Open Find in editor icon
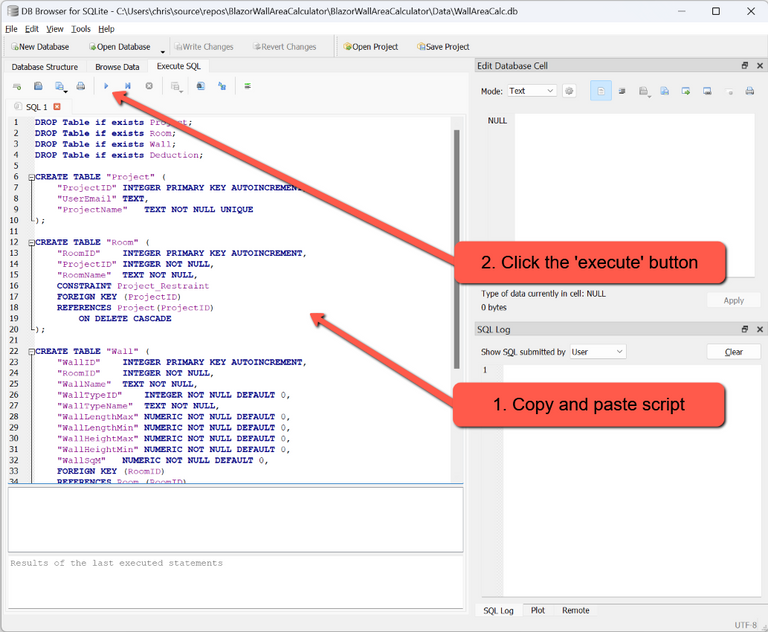 201,86
